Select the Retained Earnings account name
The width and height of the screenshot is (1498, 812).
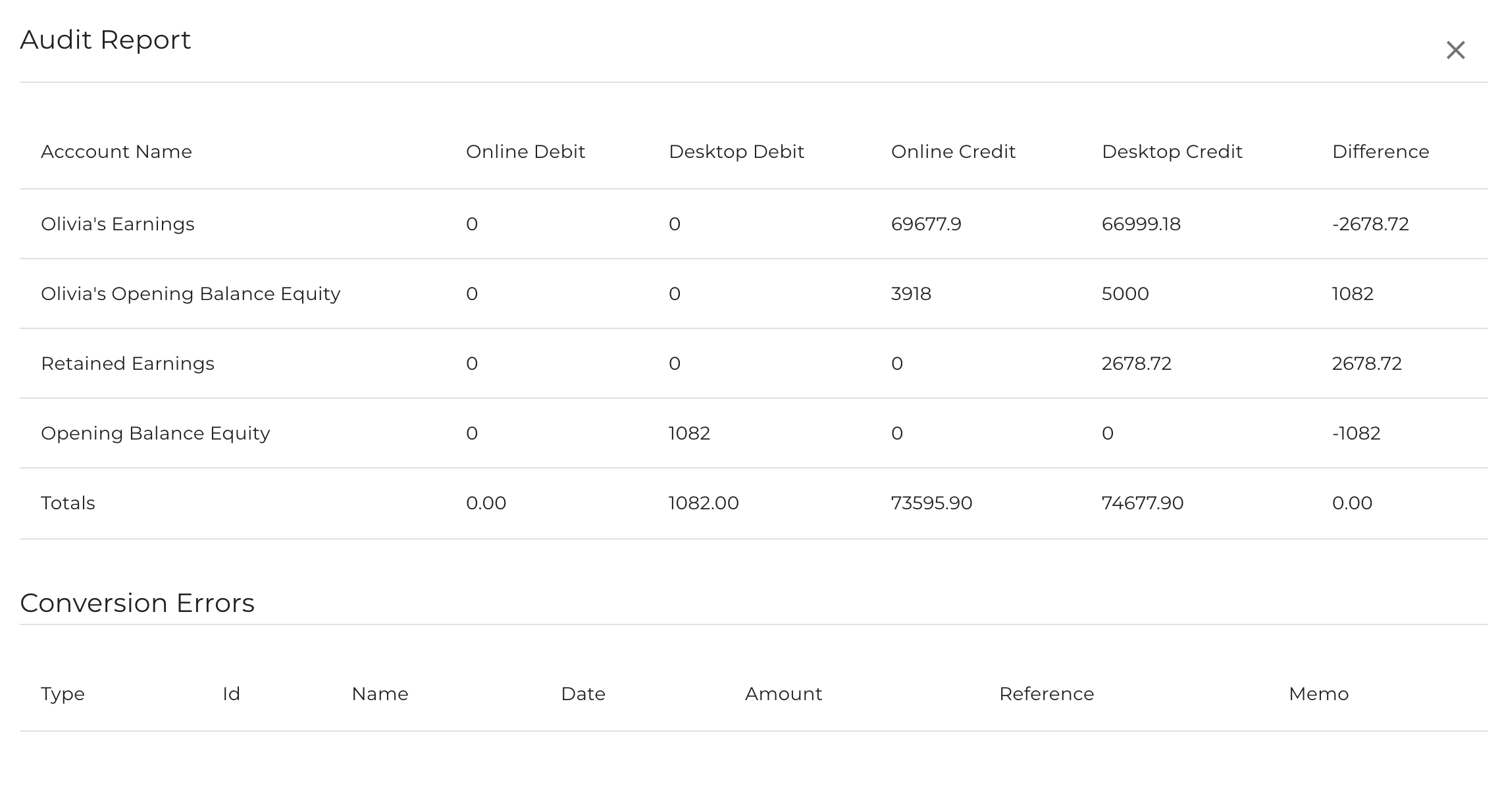[x=128, y=364]
